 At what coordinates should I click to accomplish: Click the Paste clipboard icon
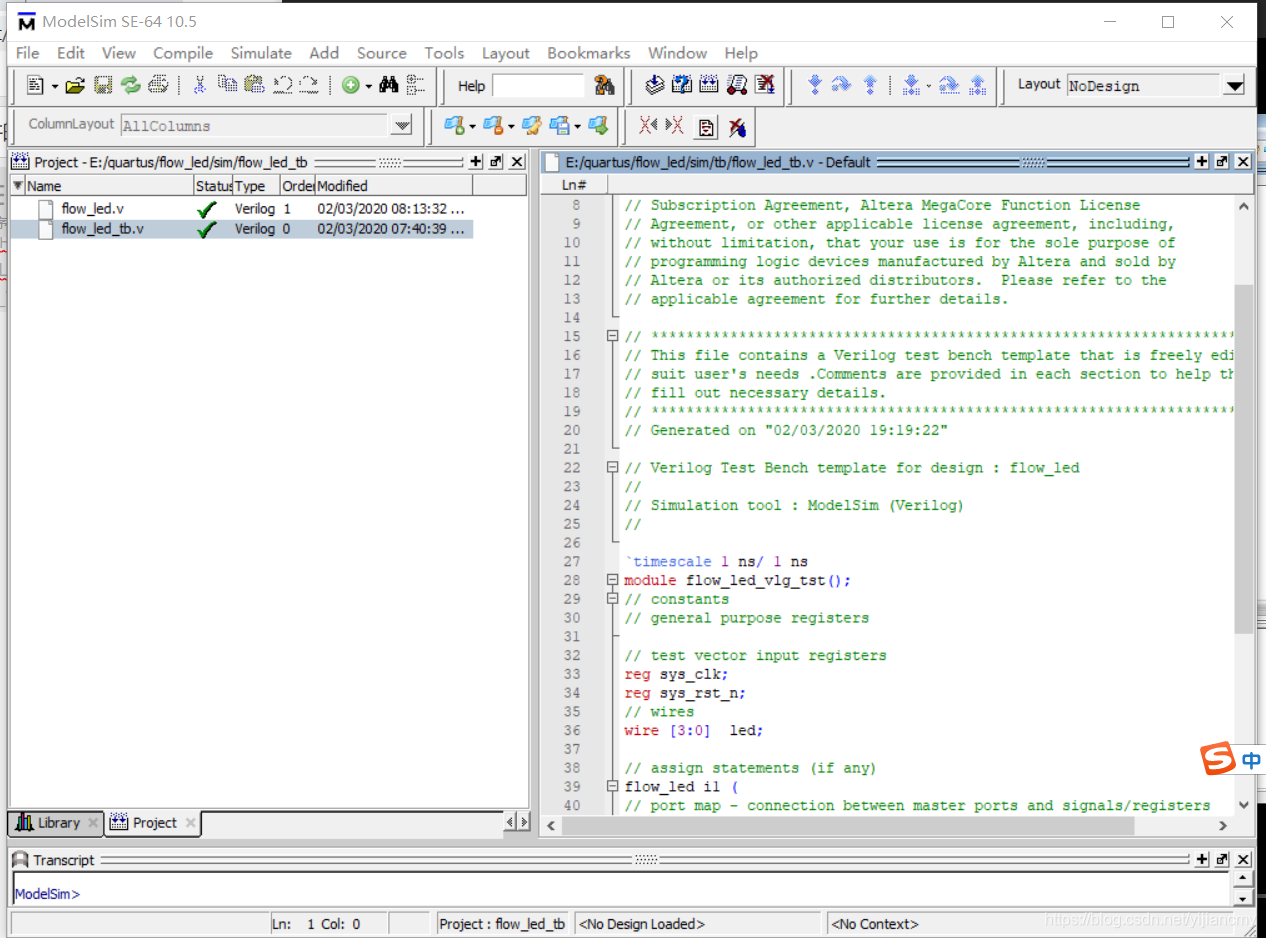point(255,86)
